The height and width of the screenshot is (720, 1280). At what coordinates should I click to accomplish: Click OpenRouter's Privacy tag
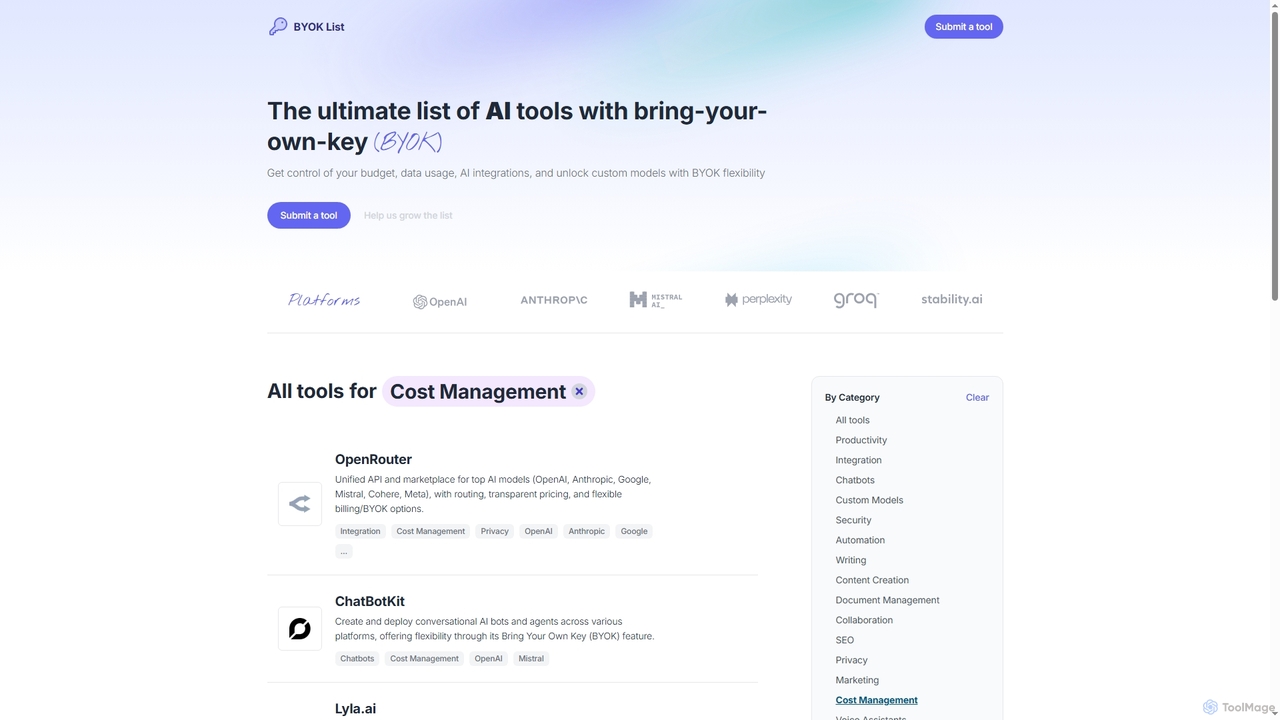[x=495, y=531]
